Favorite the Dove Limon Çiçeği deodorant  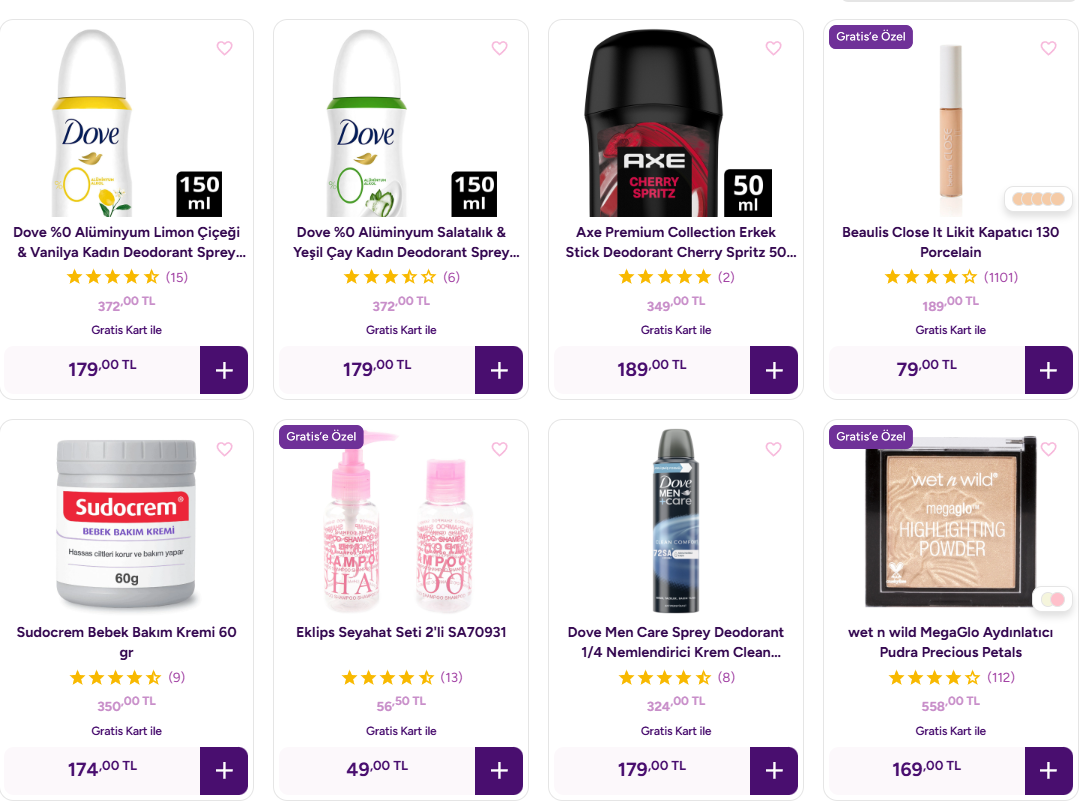[224, 48]
